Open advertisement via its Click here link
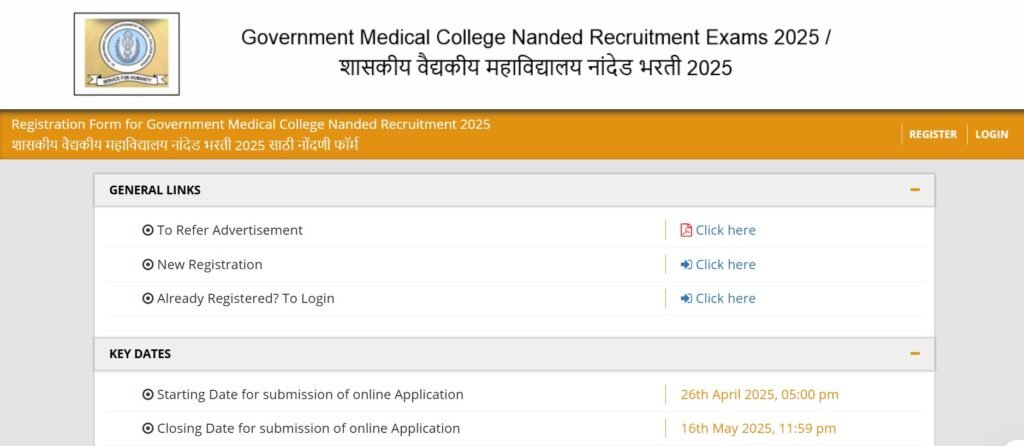1024x446 pixels. coord(725,230)
